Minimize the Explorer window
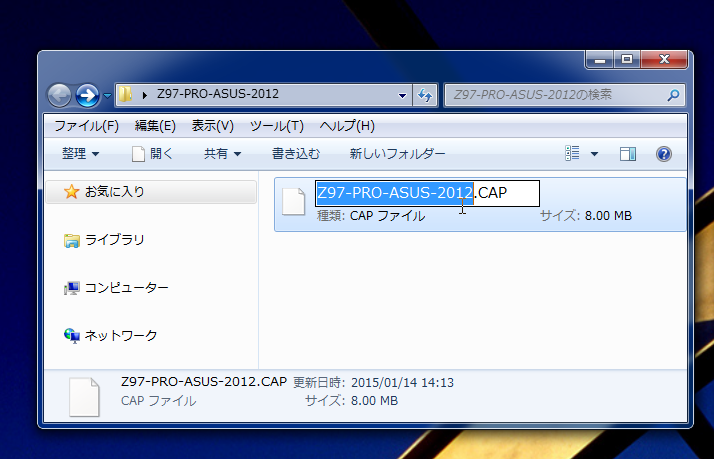Viewport: 714px width, 459px height. coord(600,59)
